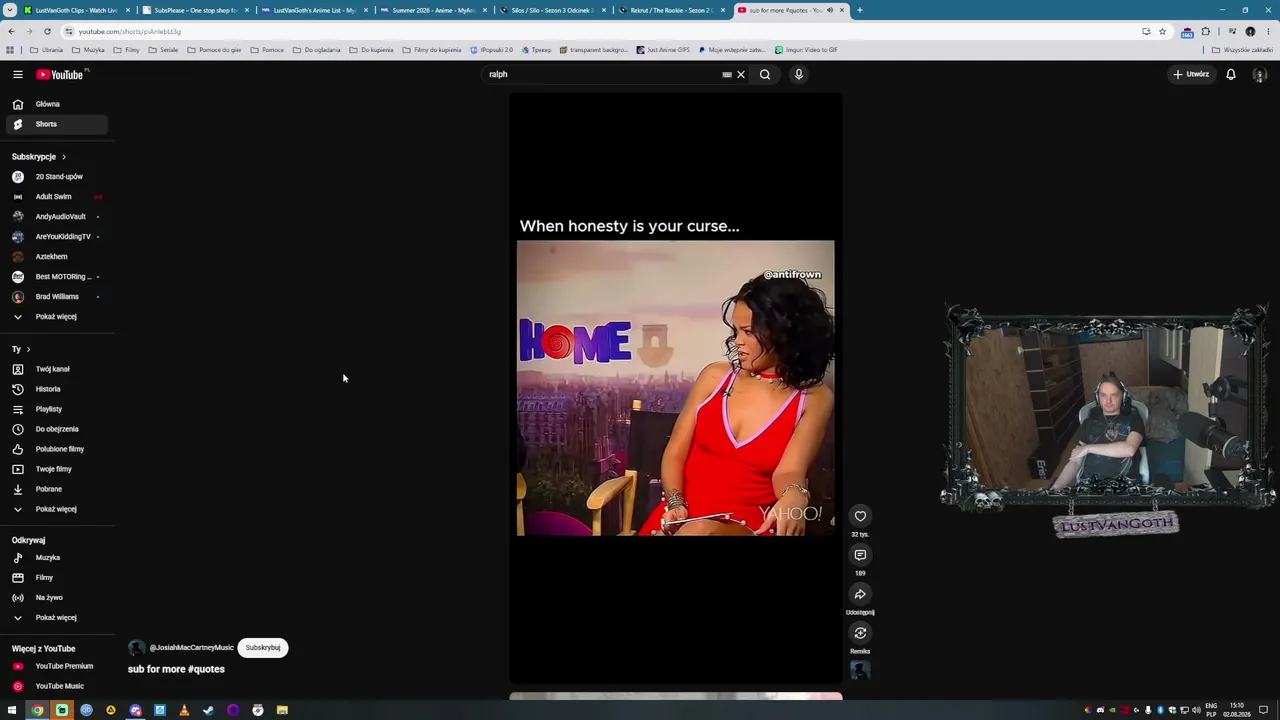The width and height of the screenshot is (1280, 720).
Task: Open Playlisty in the sidebar
Action: [55, 409]
